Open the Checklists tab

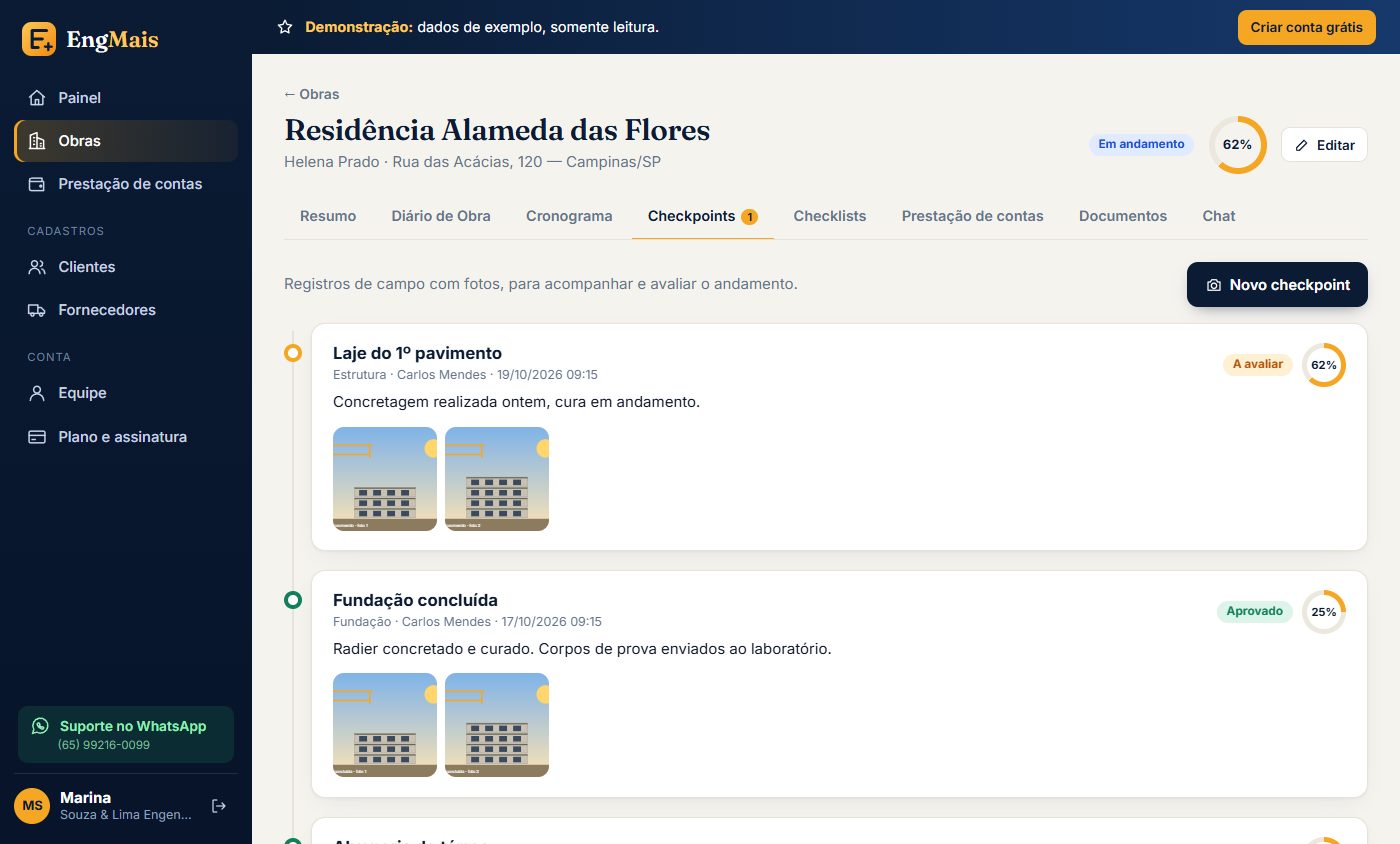tap(830, 216)
